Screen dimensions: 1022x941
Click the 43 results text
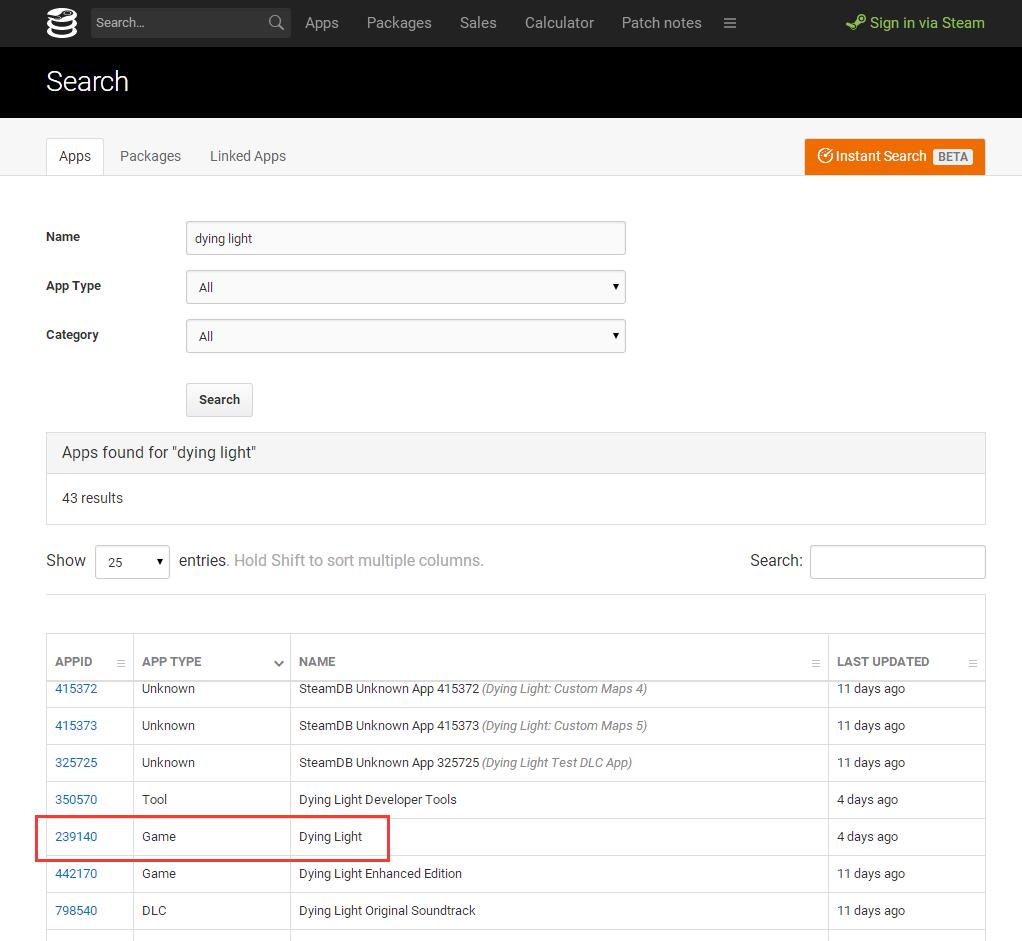pyautogui.click(x=93, y=499)
